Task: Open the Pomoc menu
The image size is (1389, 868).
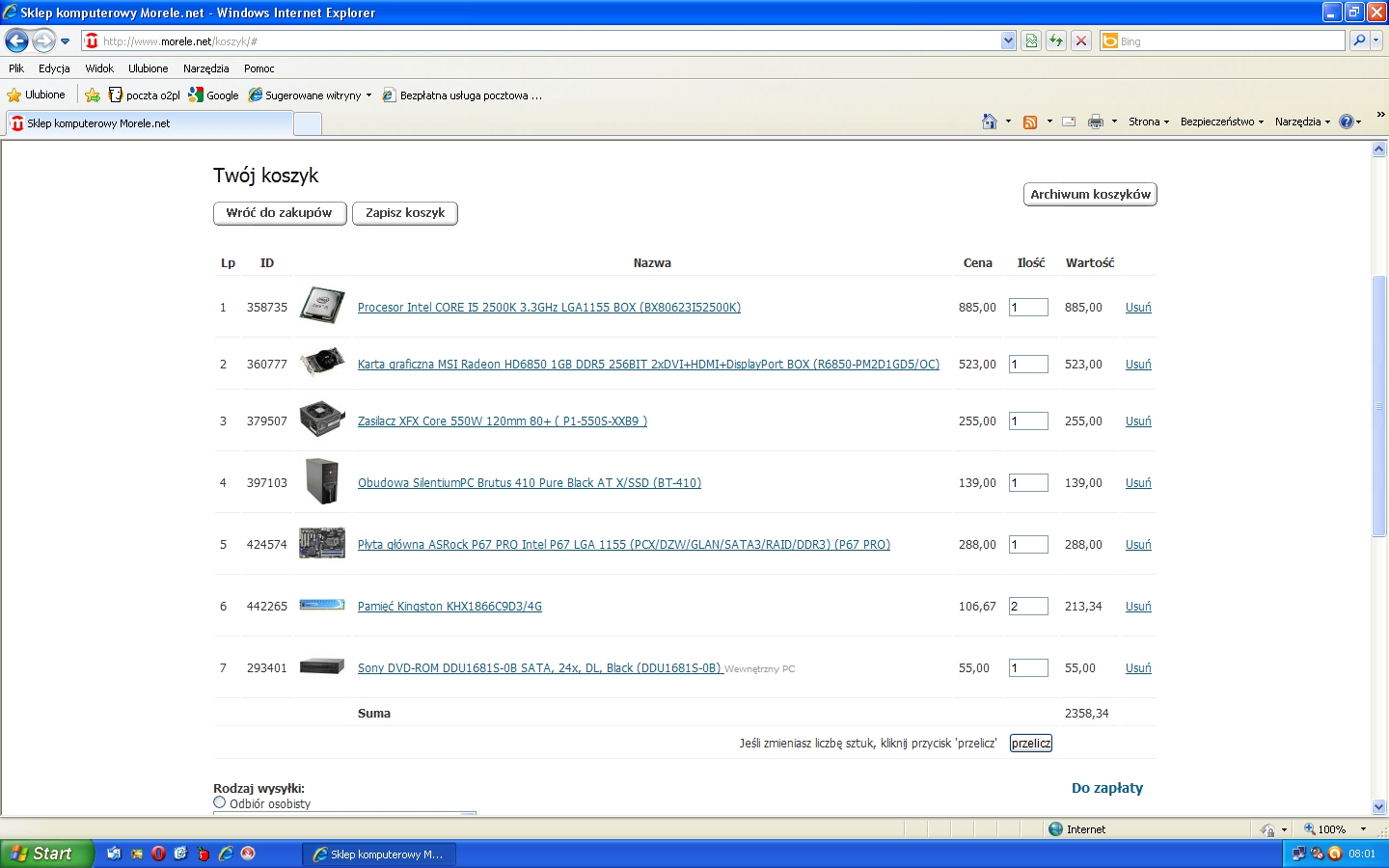Action: [x=259, y=68]
